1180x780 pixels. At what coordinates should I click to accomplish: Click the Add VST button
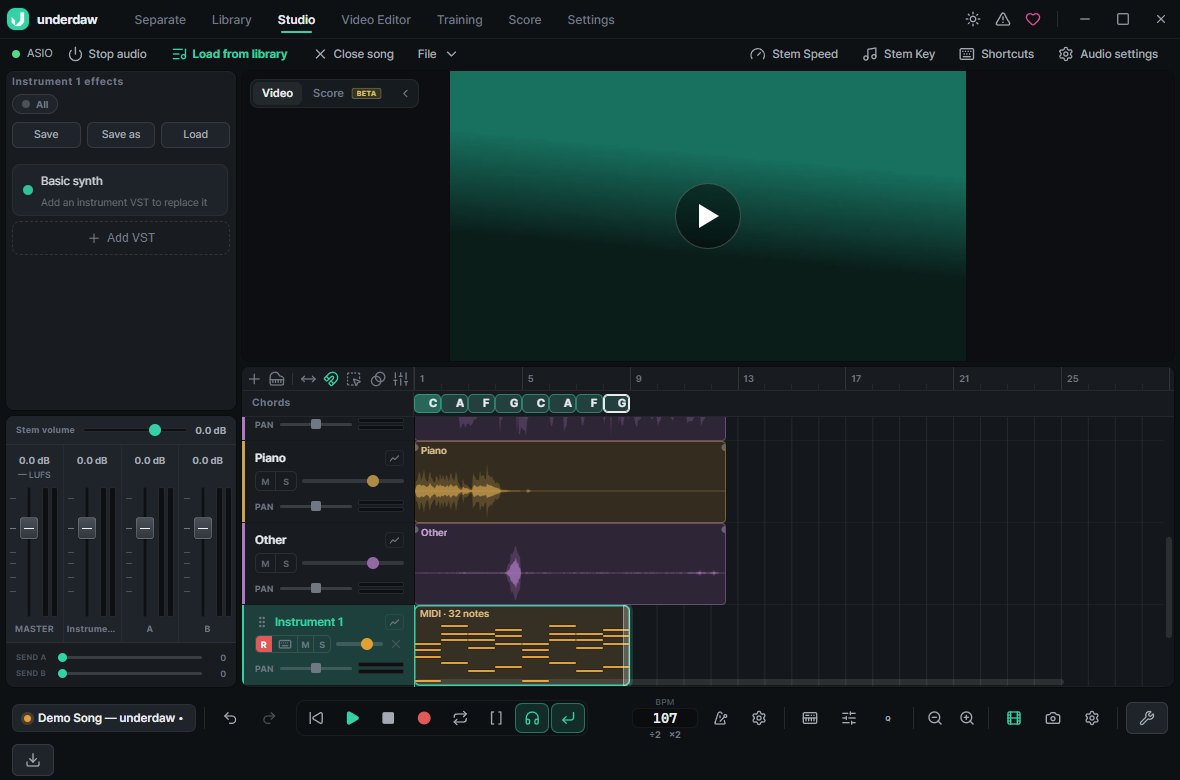(121, 238)
